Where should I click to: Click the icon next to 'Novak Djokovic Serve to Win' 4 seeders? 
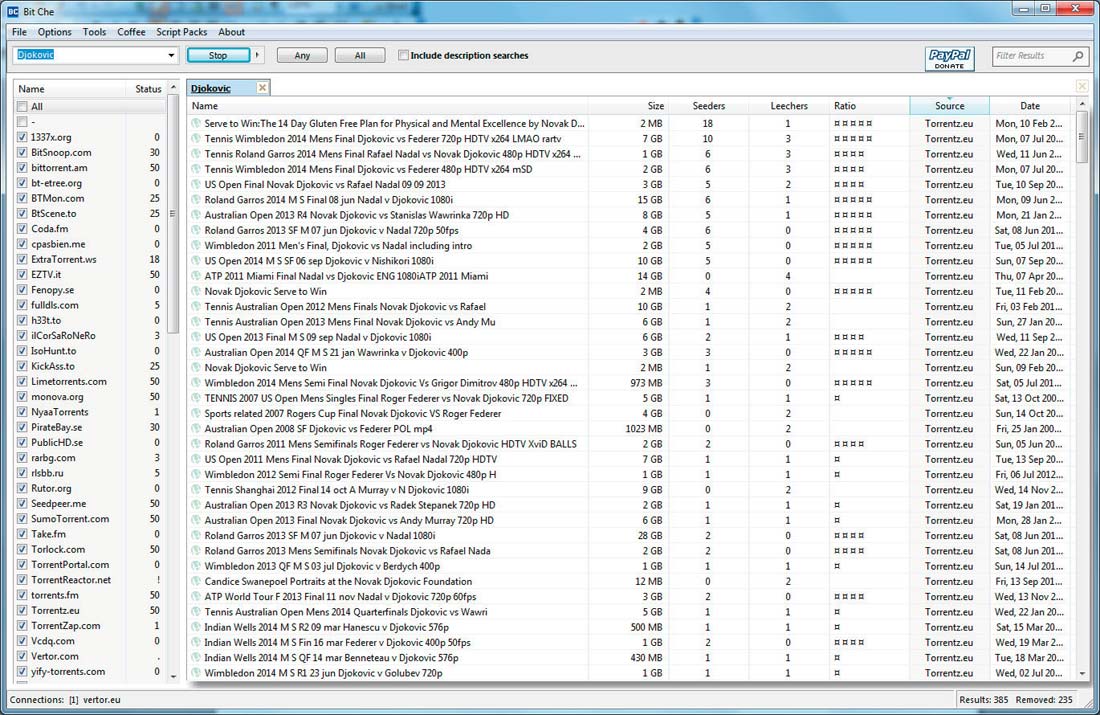(x=196, y=291)
